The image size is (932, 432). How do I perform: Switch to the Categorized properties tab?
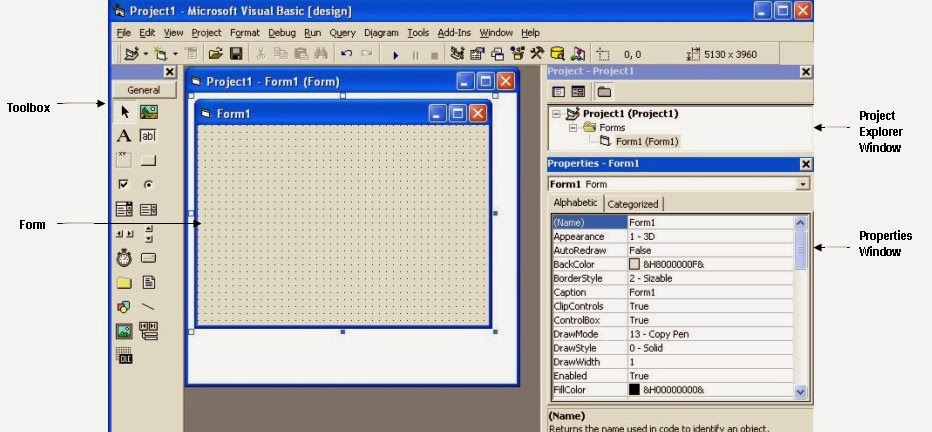pos(633,204)
